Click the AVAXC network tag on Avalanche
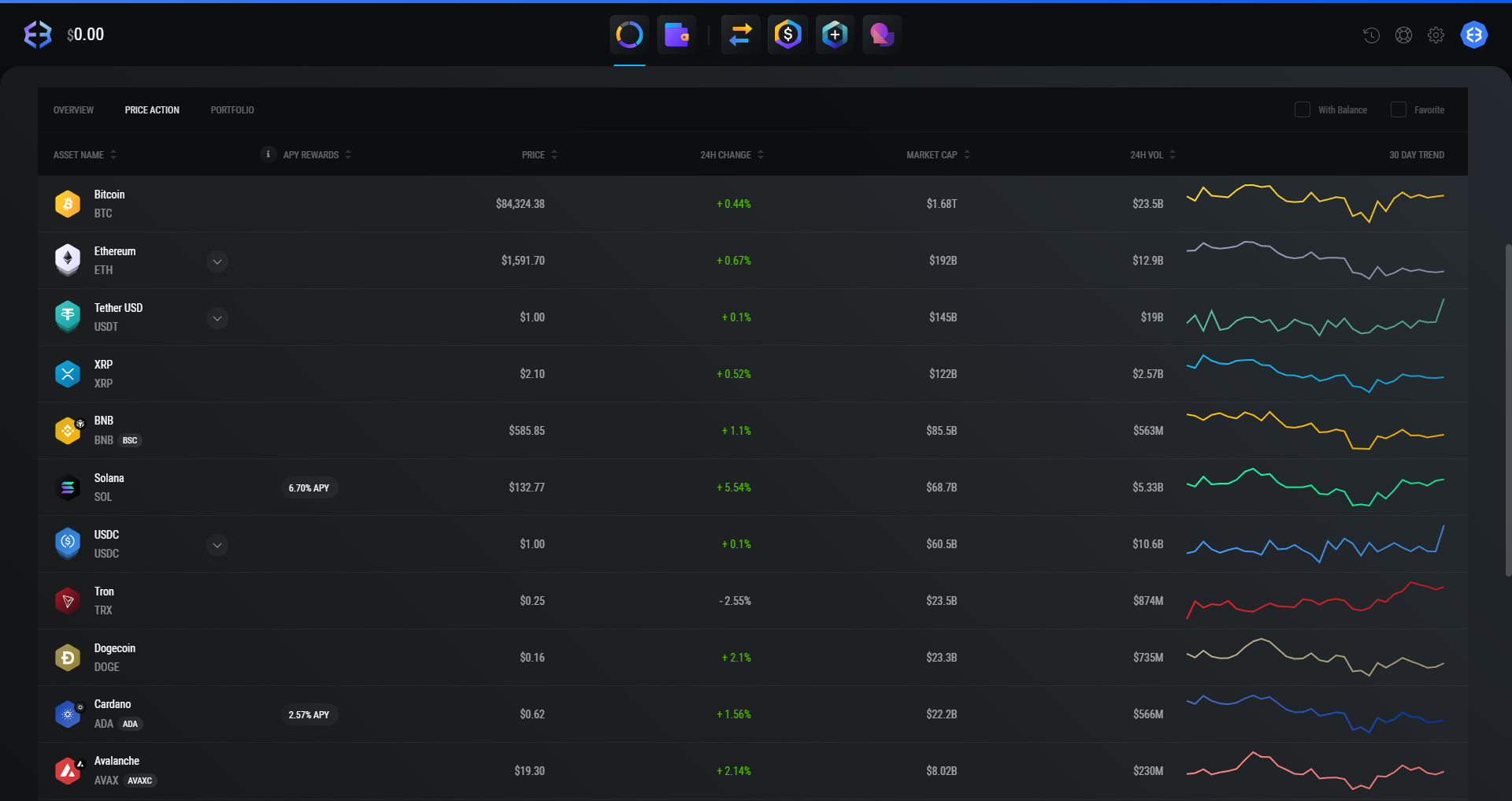Image resolution: width=1512 pixels, height=801 pixels. [x=140, y=781]
